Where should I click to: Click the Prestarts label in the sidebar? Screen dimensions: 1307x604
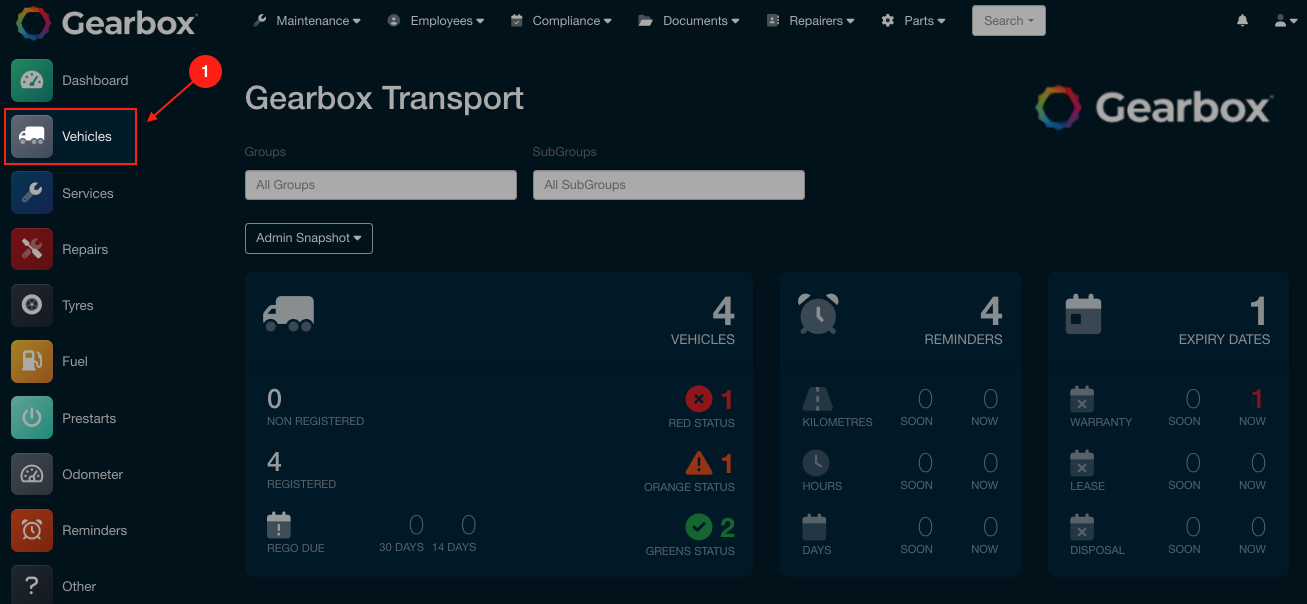[89, 418]
